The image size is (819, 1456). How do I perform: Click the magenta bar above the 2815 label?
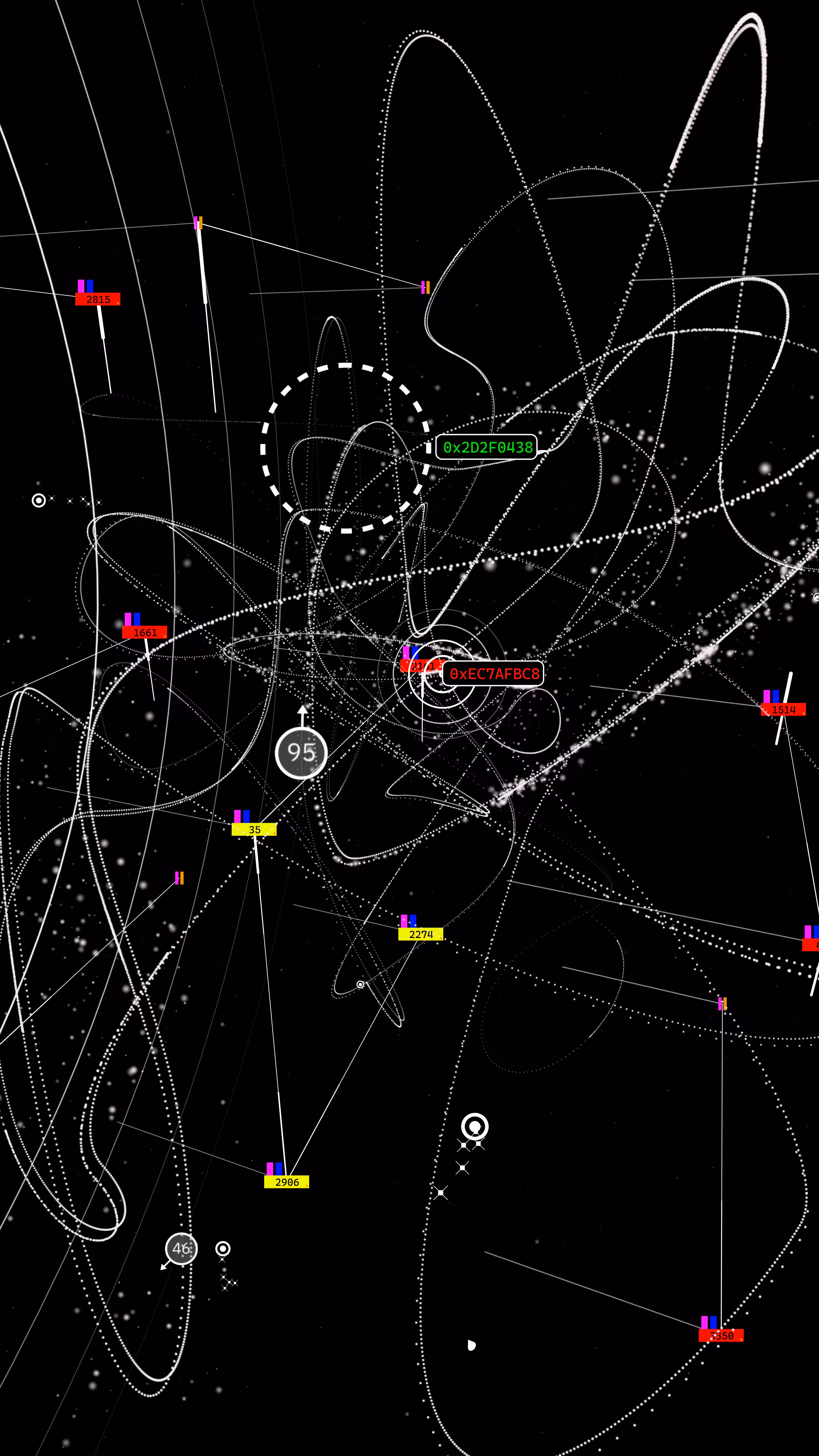pos(81,286)
